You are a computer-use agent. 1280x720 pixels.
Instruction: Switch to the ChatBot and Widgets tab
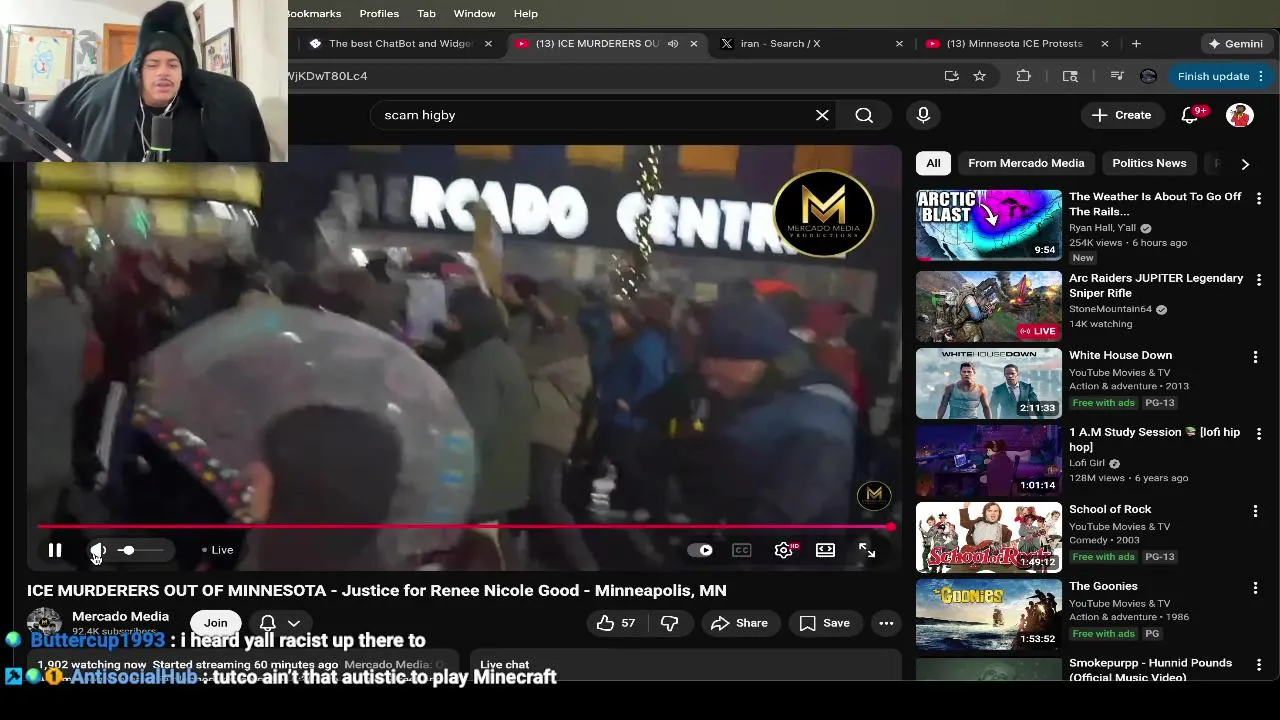[401, 44]
